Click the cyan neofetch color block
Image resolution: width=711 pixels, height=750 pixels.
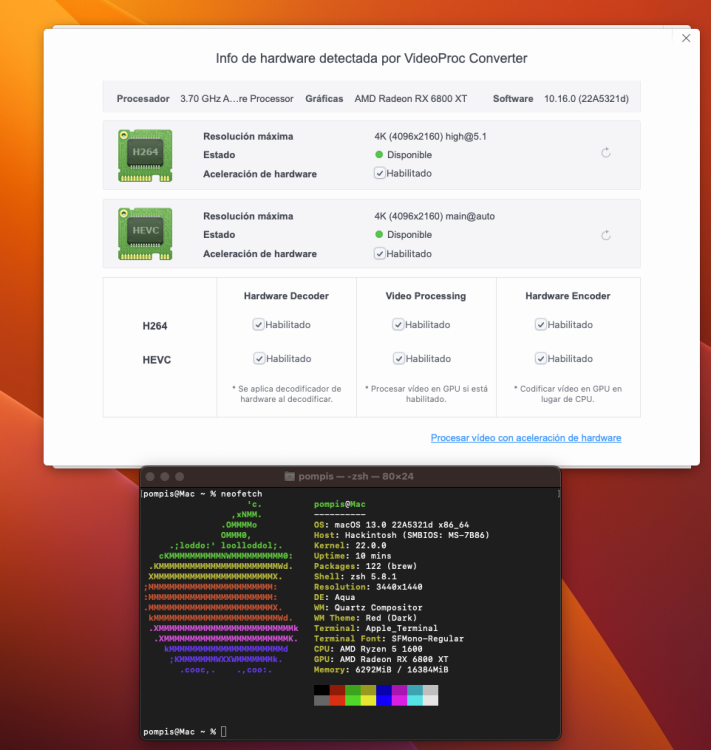point(415,700)
